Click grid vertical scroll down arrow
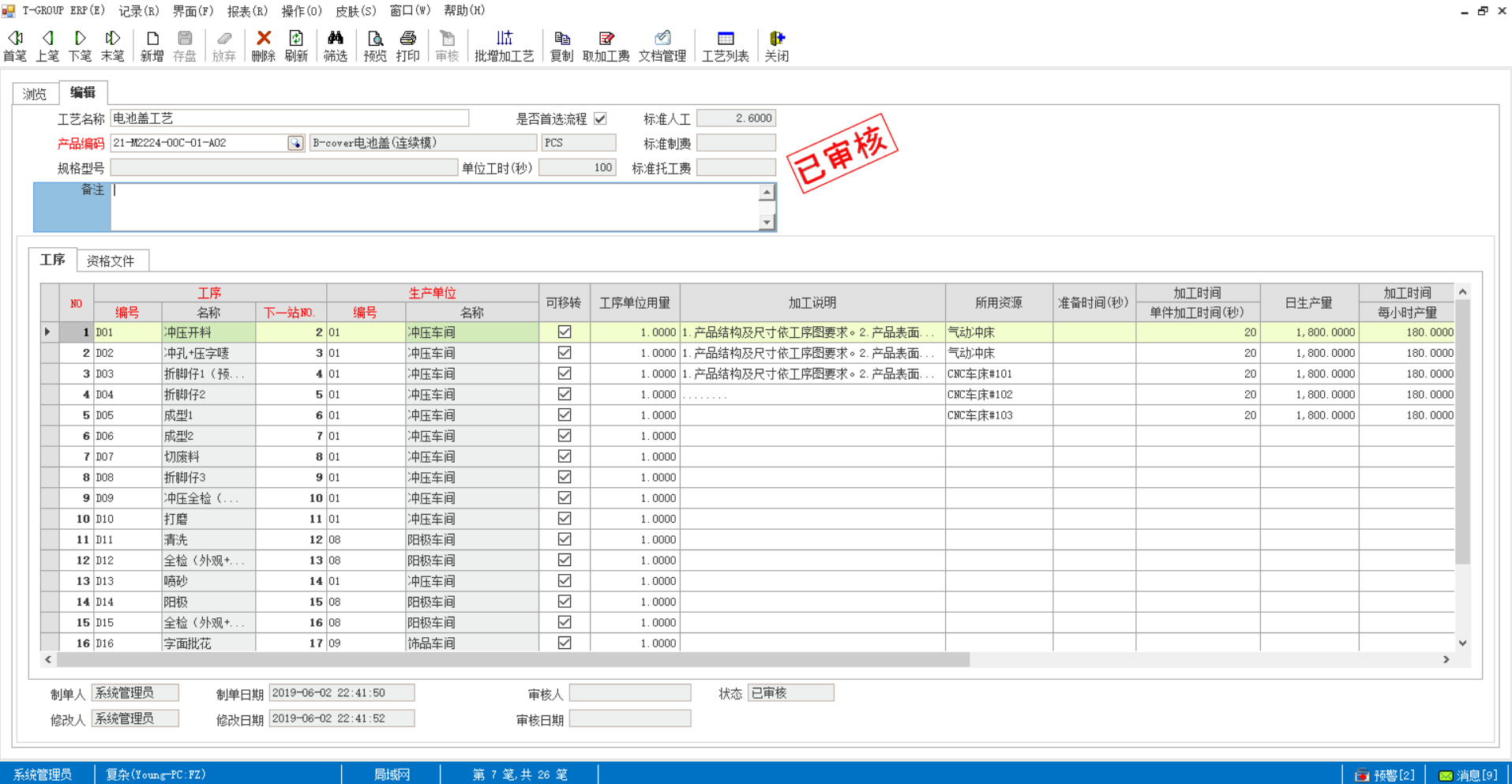 click(1463, 643)
